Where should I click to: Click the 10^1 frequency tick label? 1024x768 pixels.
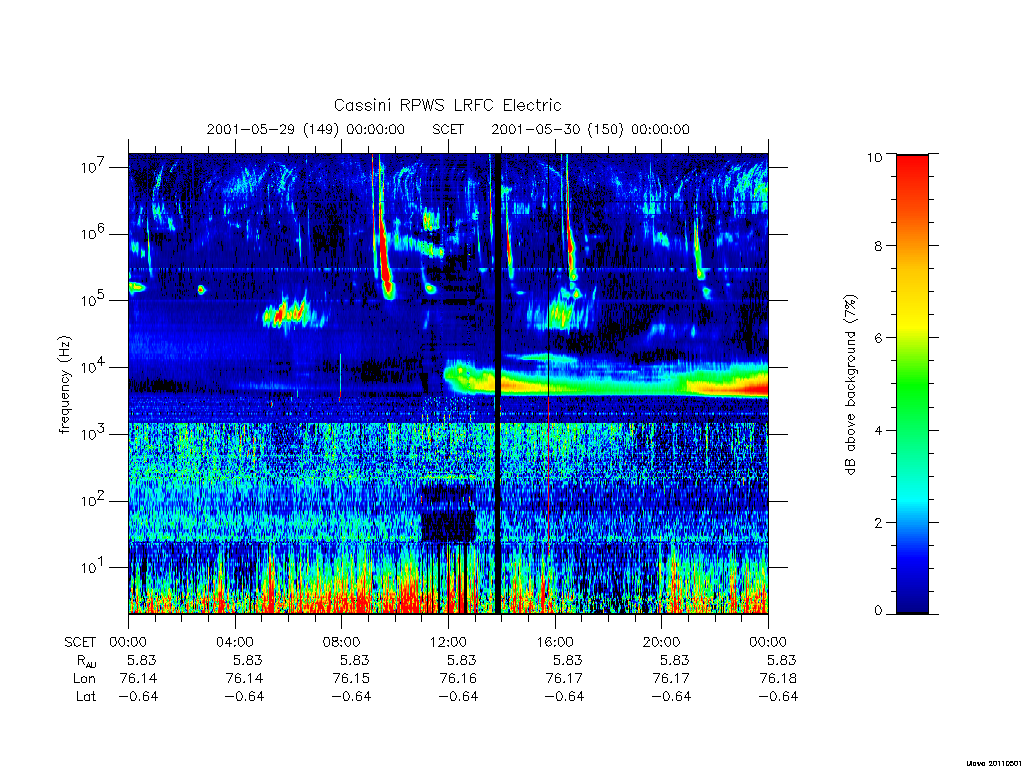click(94, 567)
